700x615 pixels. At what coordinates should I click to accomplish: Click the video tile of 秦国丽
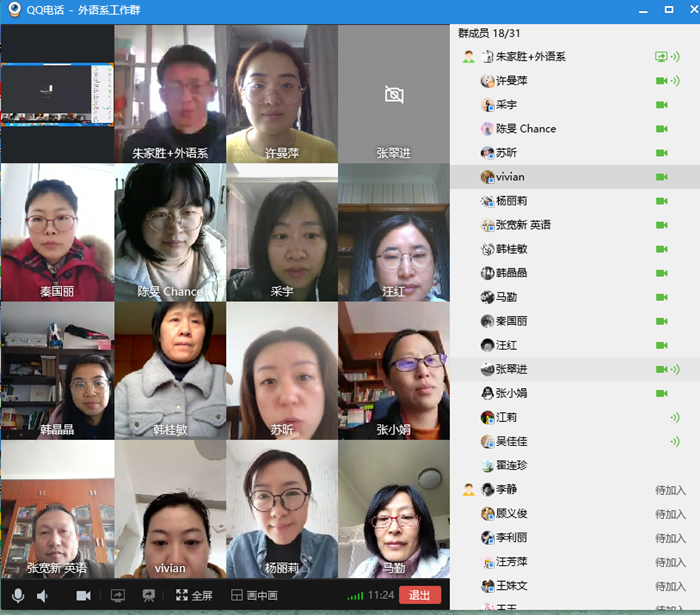58,232
